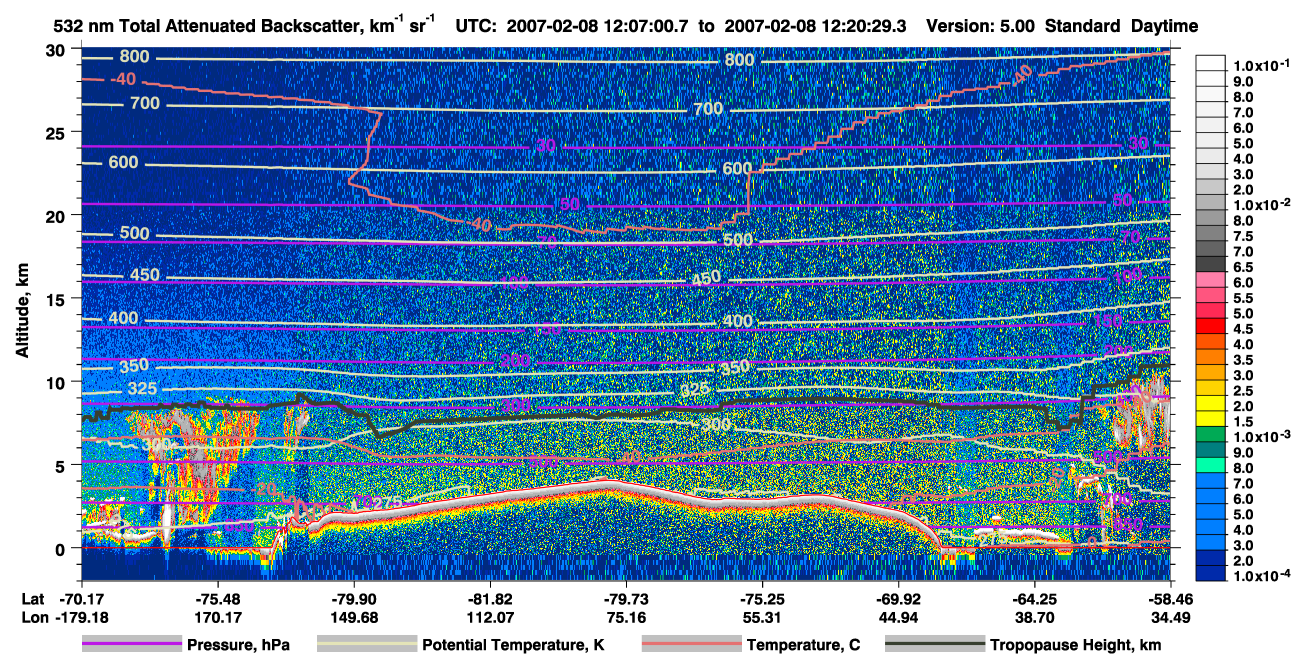Click latitude value -79.73
Image resolution: width=1300 pixels, height=667 pixels.
click(x=626, y=599)
